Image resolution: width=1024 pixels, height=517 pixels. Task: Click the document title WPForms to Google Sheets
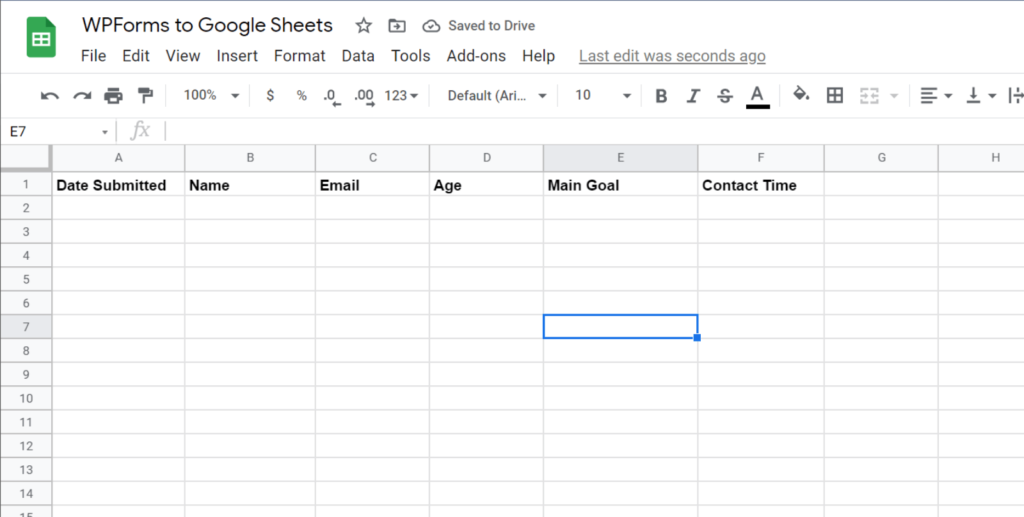pos(207,25)
